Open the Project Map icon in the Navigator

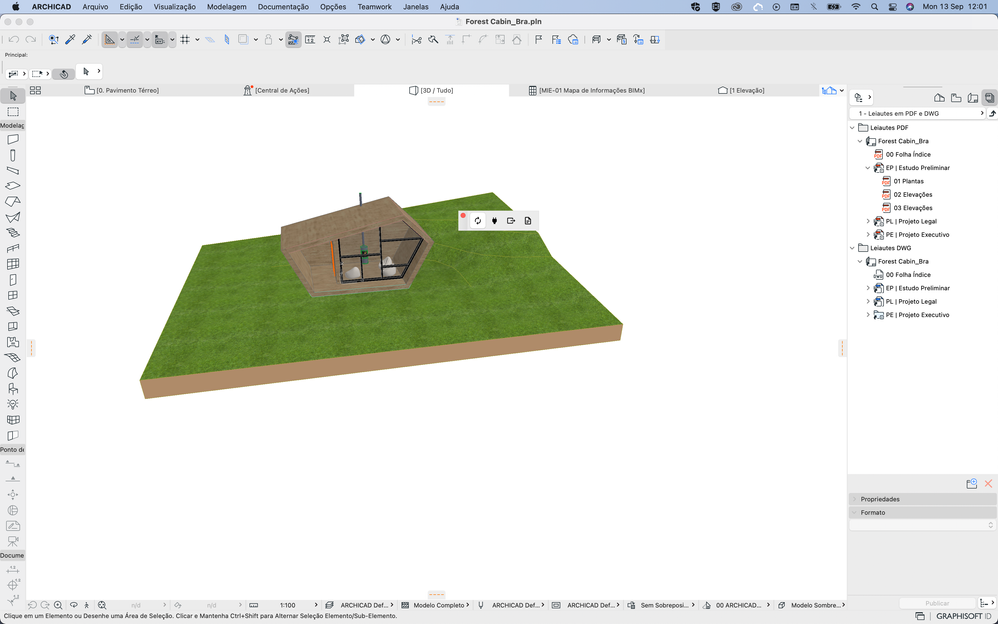939,97
